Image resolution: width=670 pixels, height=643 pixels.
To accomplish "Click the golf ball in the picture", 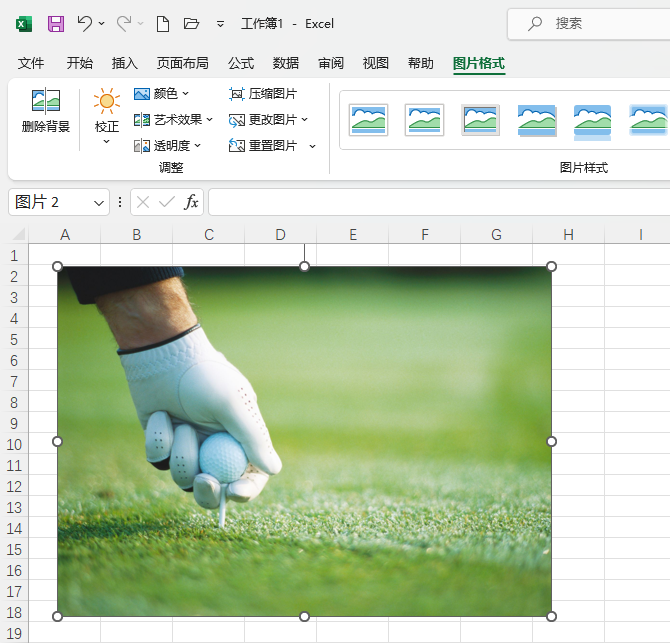I will pyautogui.click(x=223, y=457).
